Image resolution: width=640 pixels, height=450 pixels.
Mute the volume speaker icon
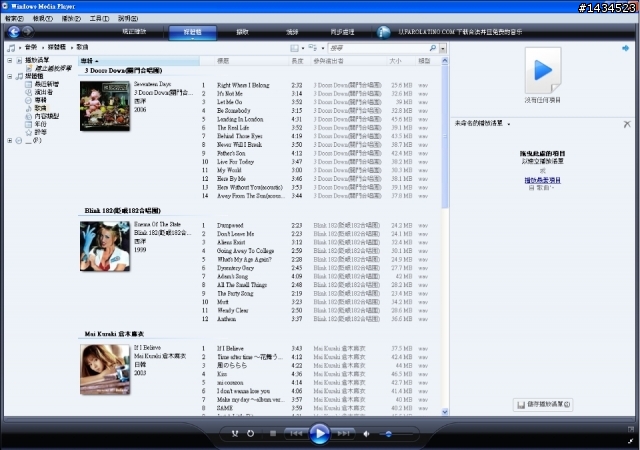click(x=367, y=434)
